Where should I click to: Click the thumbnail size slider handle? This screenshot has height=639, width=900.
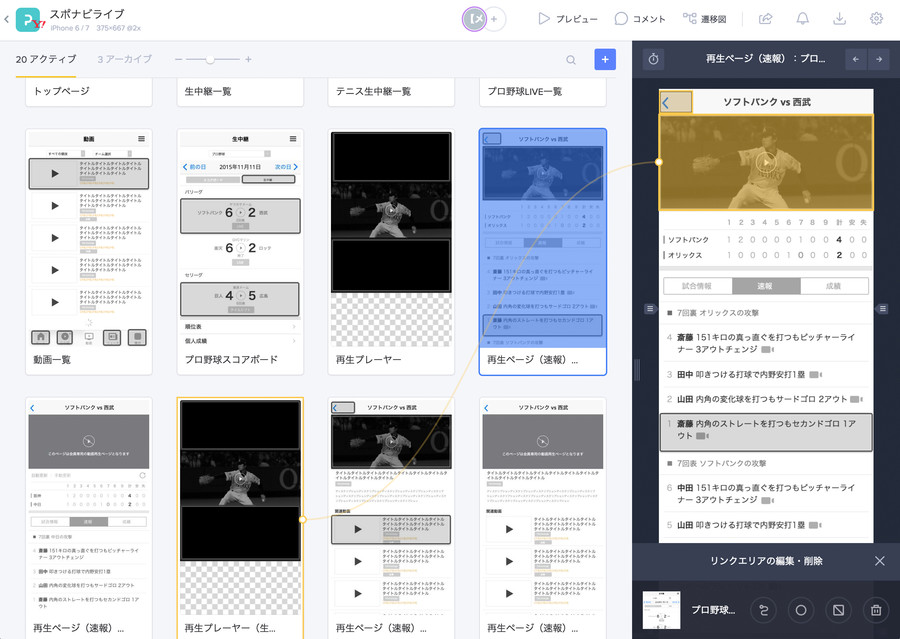[210, 59]
